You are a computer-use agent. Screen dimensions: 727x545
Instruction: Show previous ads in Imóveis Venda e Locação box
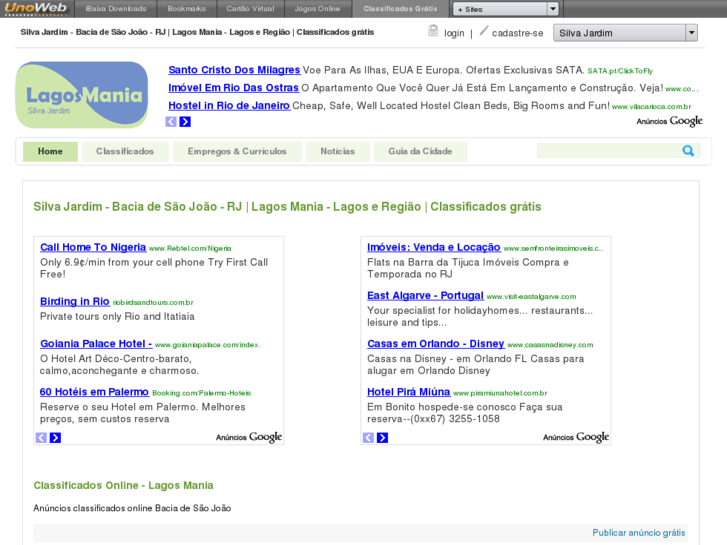coord(368,437)
